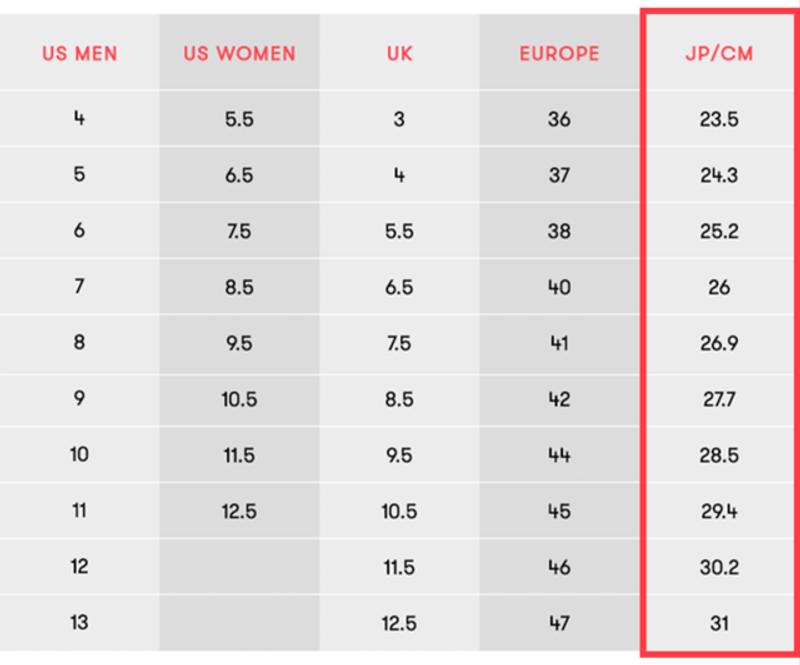This screenshot has width=800, height=665.
Task: Click the EUROPE column header
Action: click(x=559, y=54)
